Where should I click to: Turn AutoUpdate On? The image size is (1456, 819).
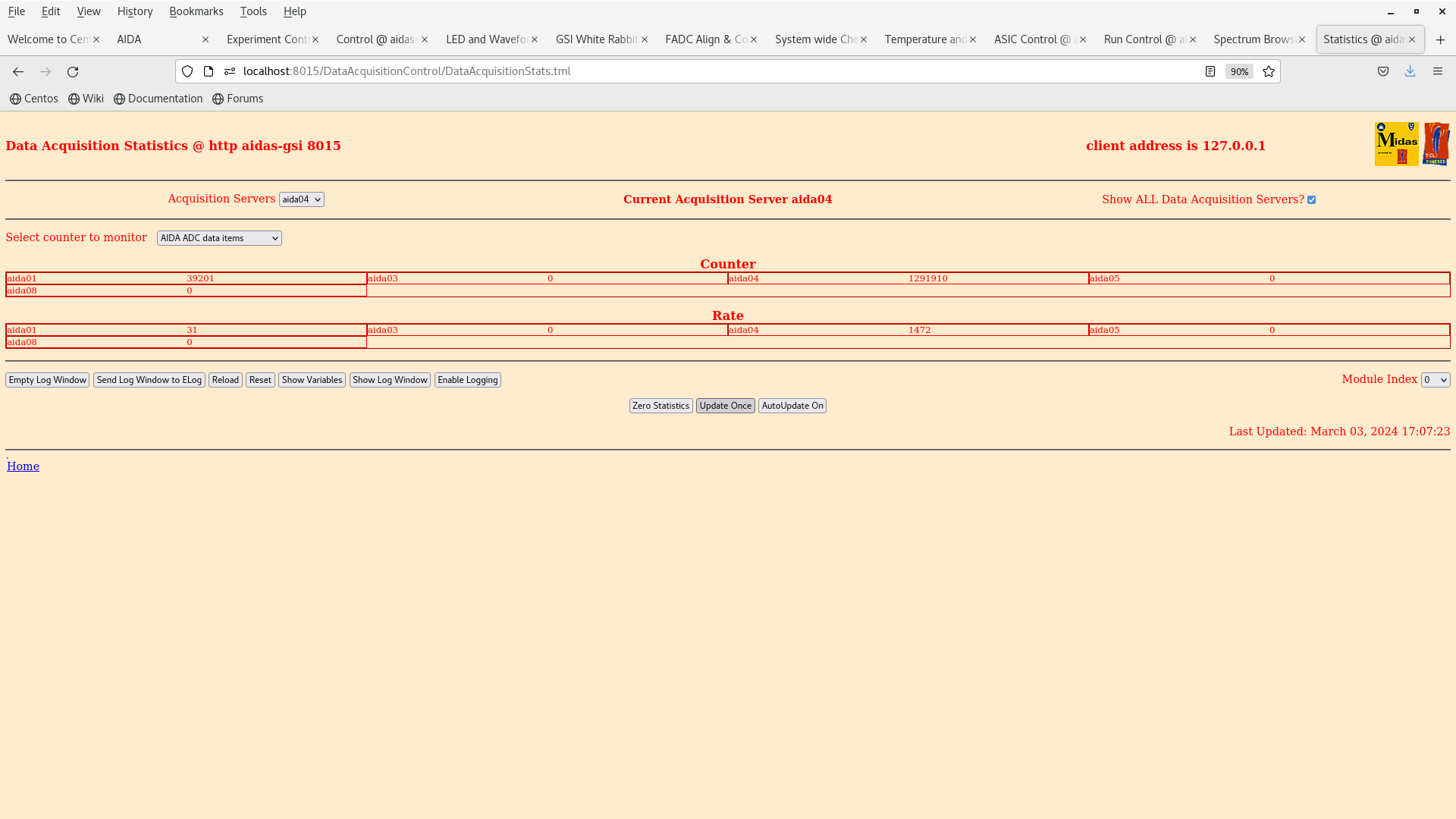point(792,406)
